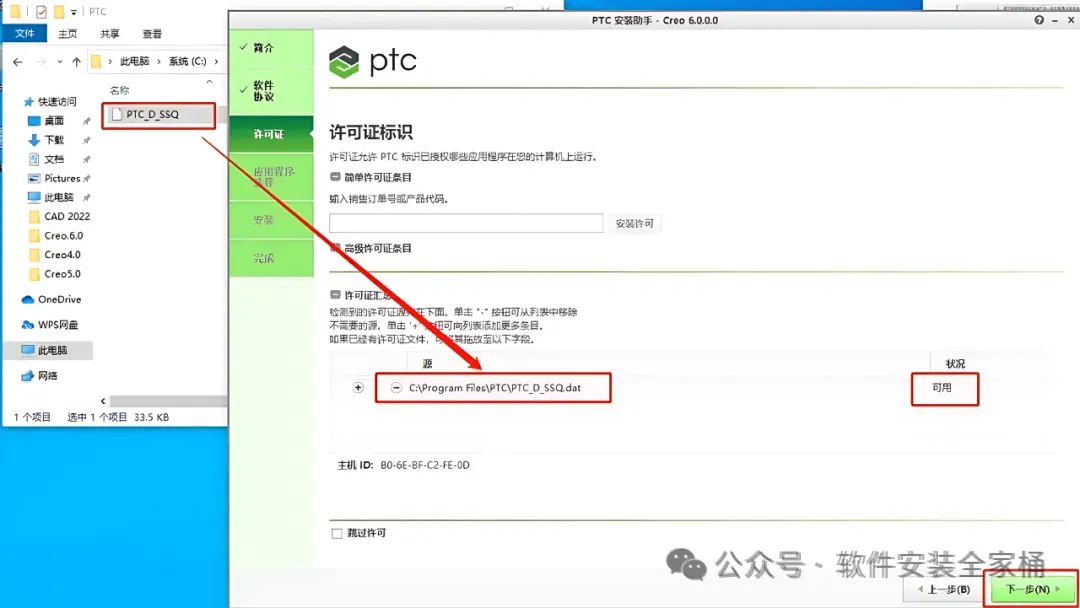
Task: Open the 共享 ribbon tab
Action: click(x=110, y=34)
